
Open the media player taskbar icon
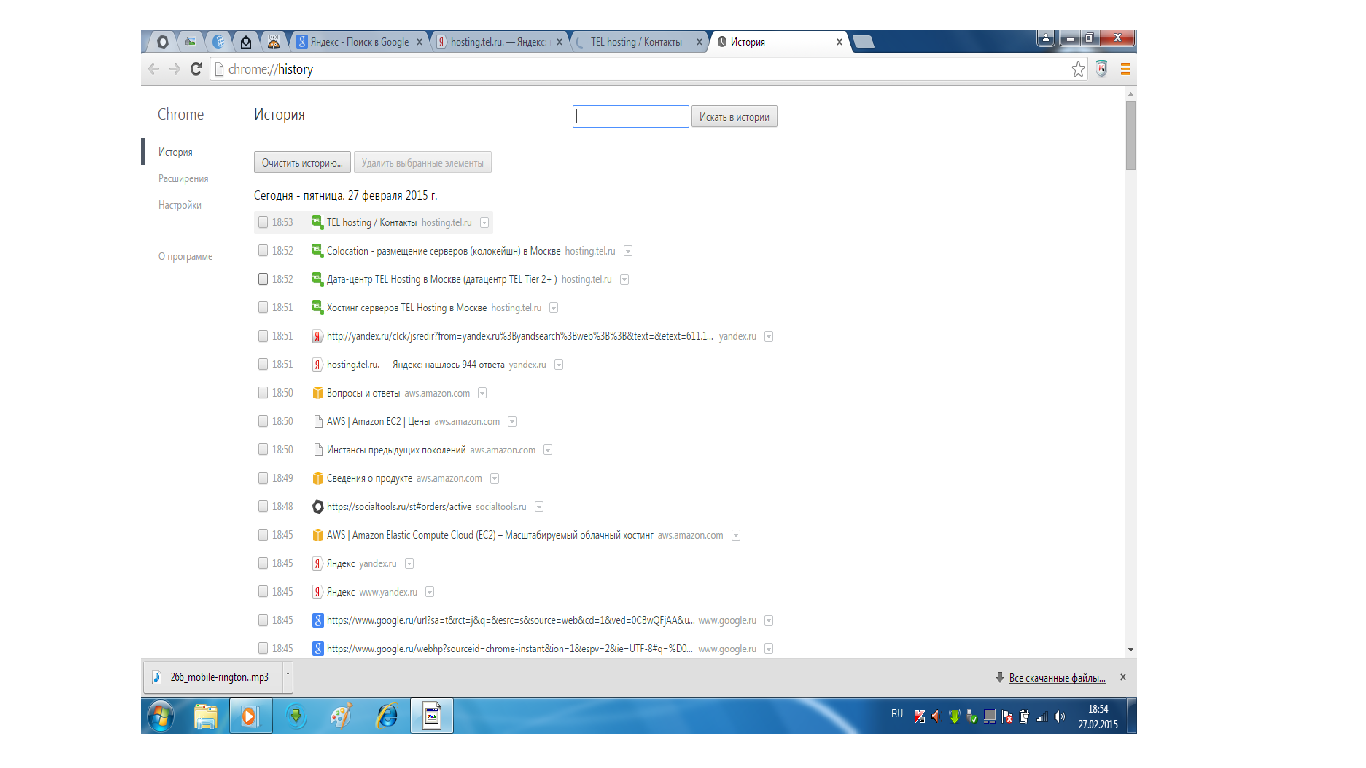250,715
